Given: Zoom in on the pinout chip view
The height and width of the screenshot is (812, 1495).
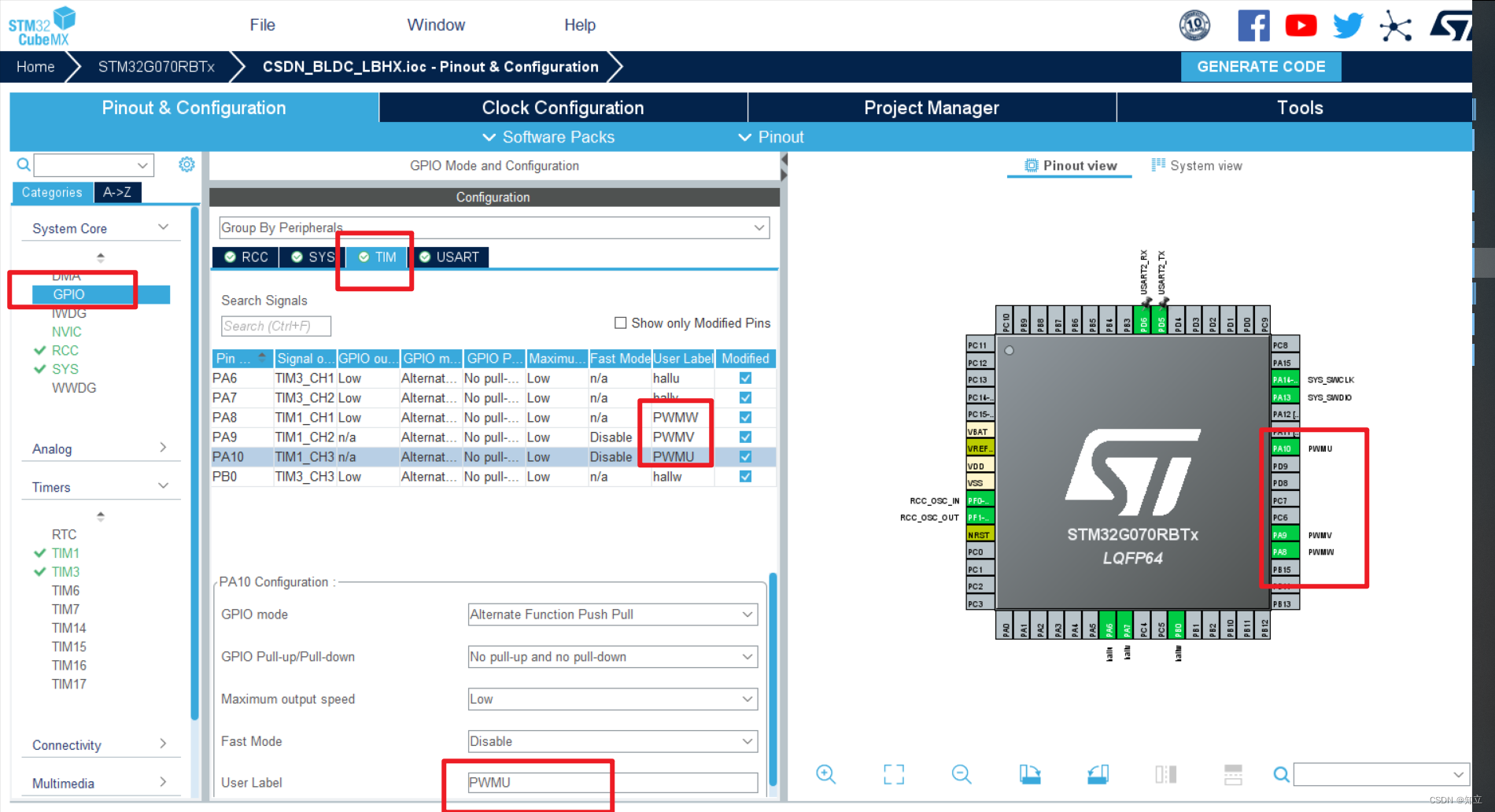Looking at the screenshot, I should pyautogui.click(x=825, y=774).
